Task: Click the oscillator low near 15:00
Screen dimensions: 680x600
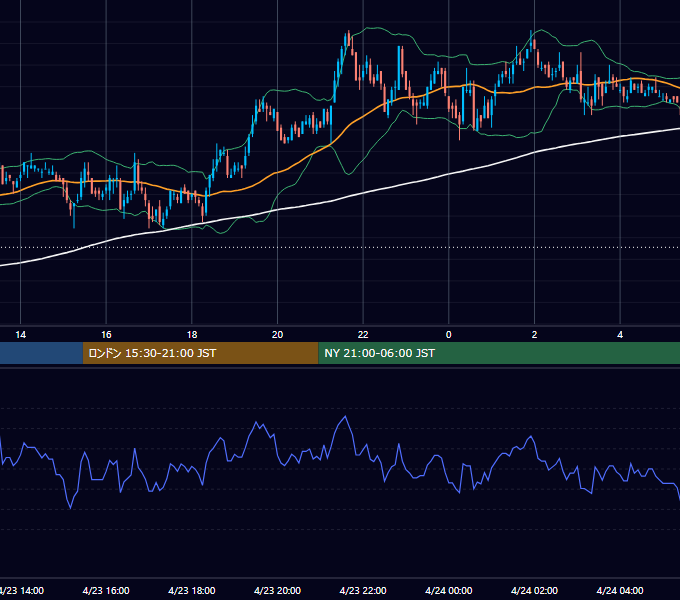Action: point(70,508)
